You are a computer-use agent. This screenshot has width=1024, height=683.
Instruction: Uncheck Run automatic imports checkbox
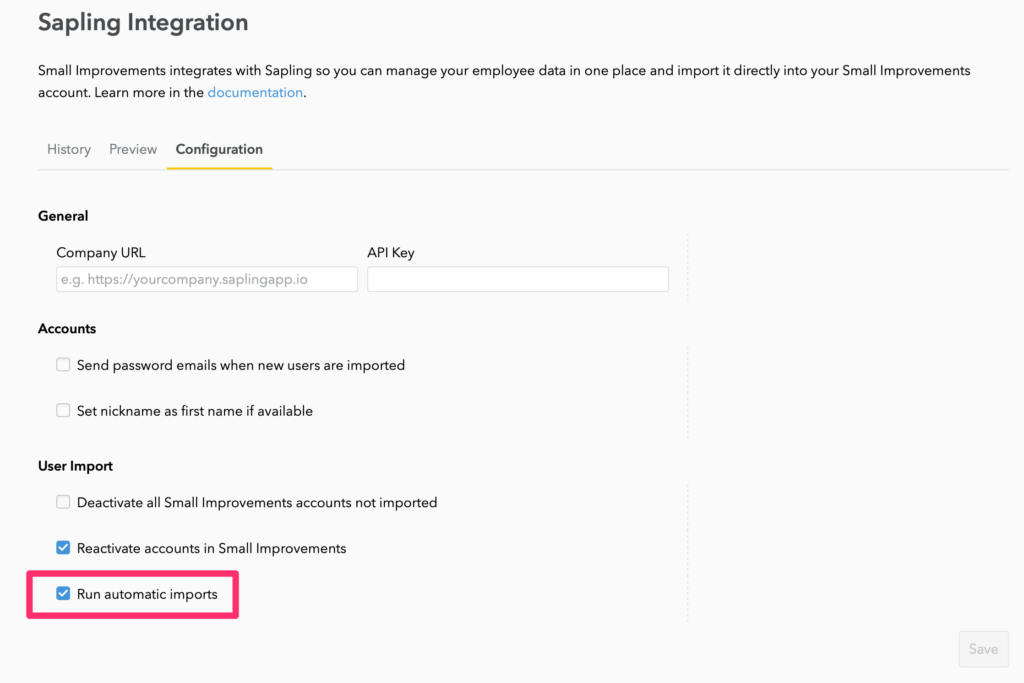pyautogui.click(x=63, y=593)
